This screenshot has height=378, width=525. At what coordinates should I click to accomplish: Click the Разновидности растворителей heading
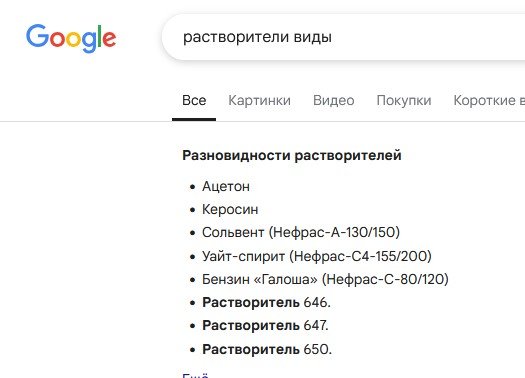(292, 155)
